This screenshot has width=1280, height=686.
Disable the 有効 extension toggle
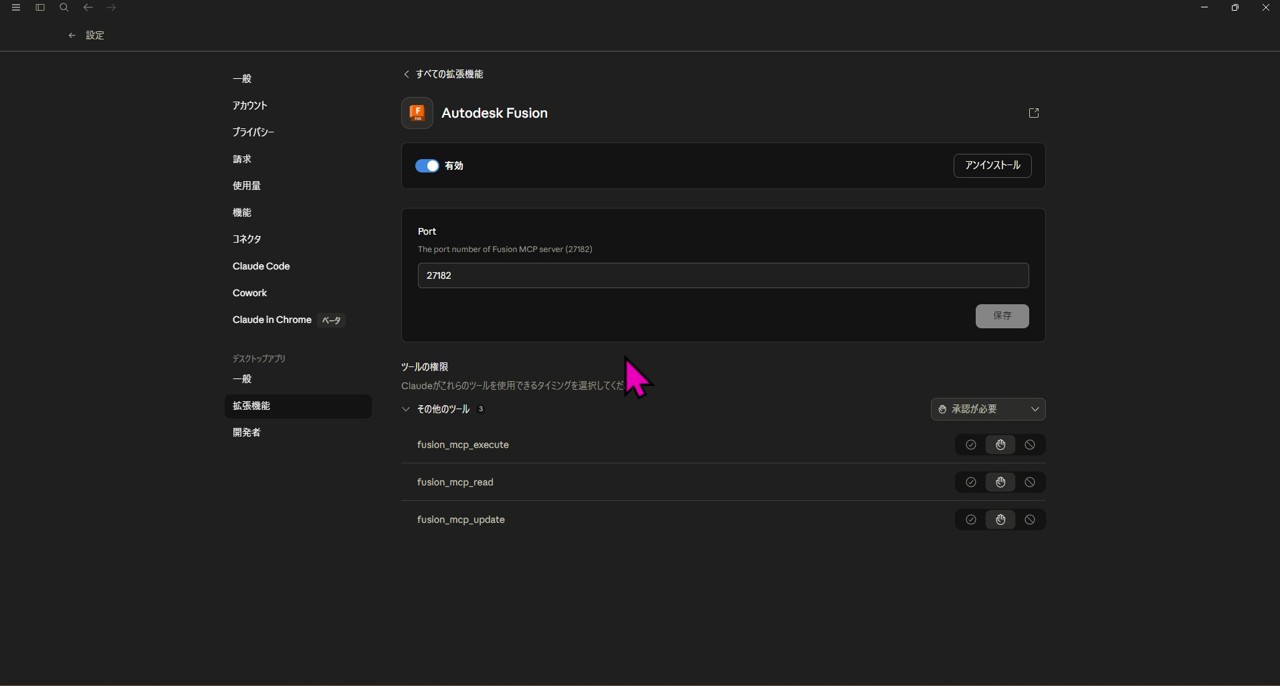[x=427, y=166]
